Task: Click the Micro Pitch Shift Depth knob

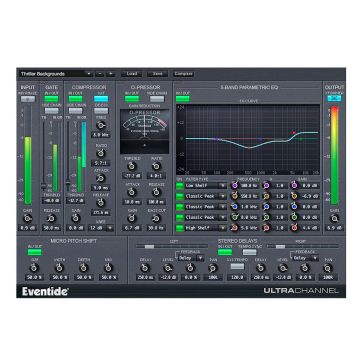Action: click(83, 267)
